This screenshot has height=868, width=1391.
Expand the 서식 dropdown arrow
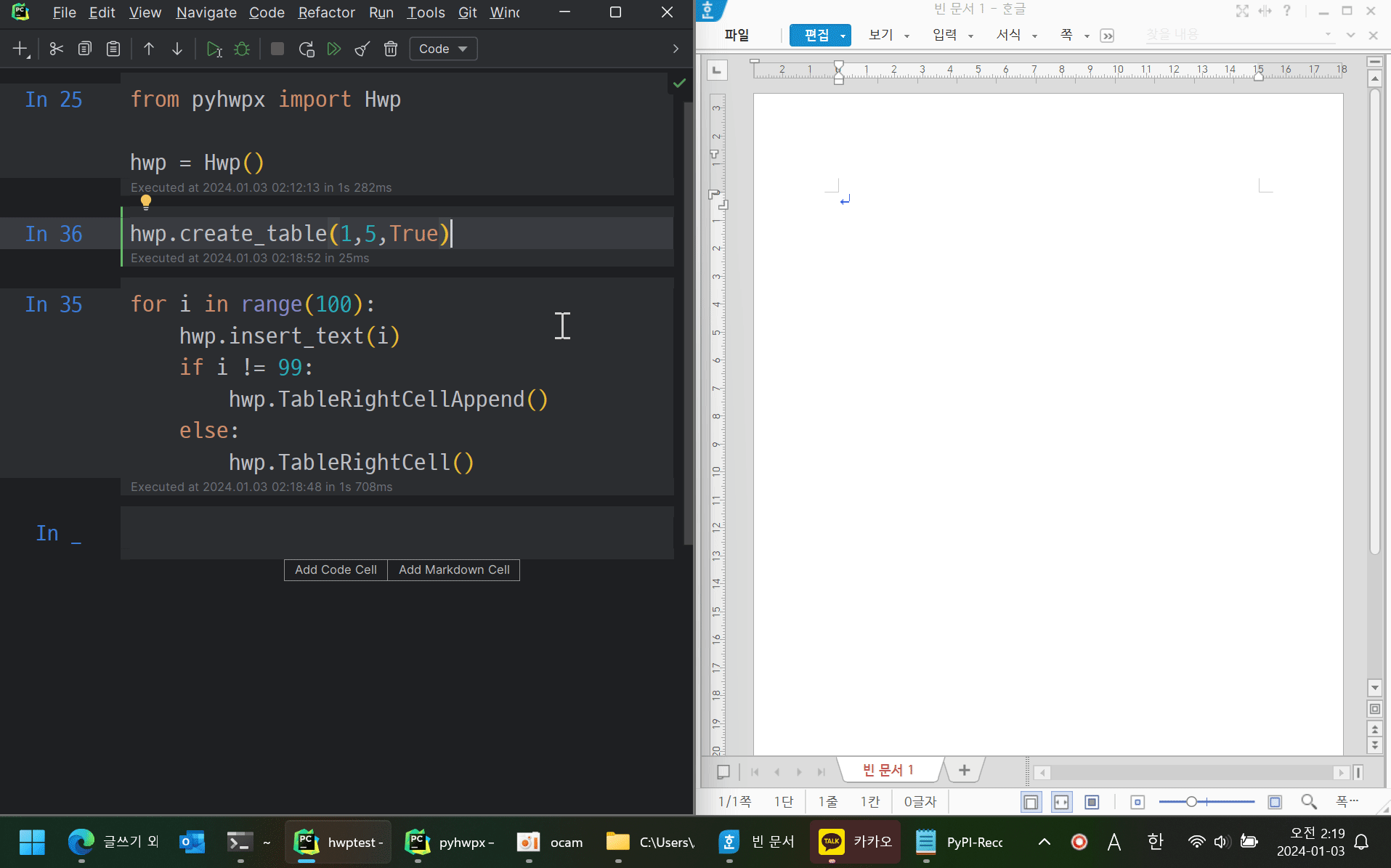click(x=1034, y=36)
